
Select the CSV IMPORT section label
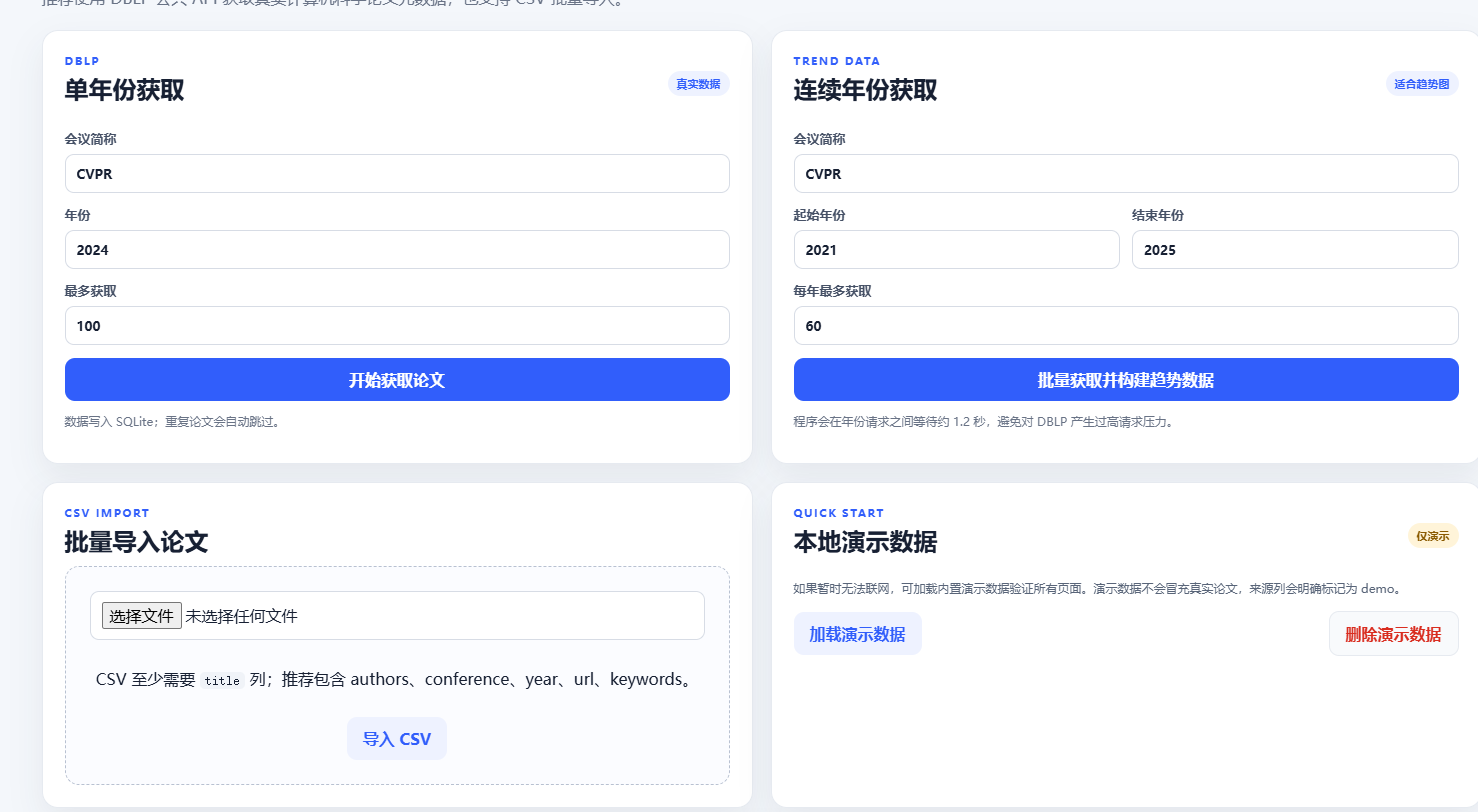tap(107, 513)
